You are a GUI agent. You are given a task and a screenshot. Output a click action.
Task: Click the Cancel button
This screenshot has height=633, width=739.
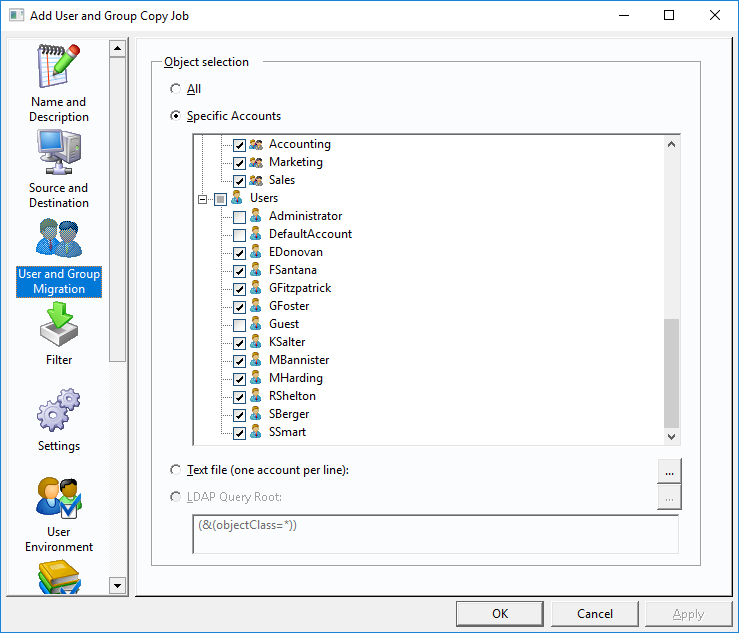click(595, 614)
